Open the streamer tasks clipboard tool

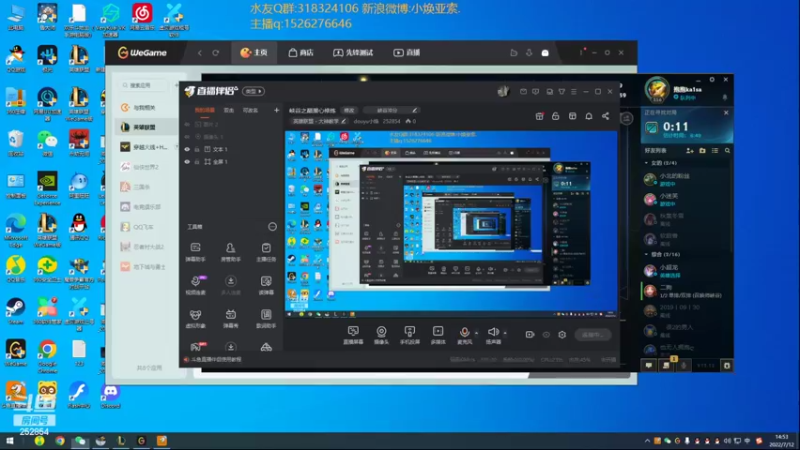click(x=266, y=252)
